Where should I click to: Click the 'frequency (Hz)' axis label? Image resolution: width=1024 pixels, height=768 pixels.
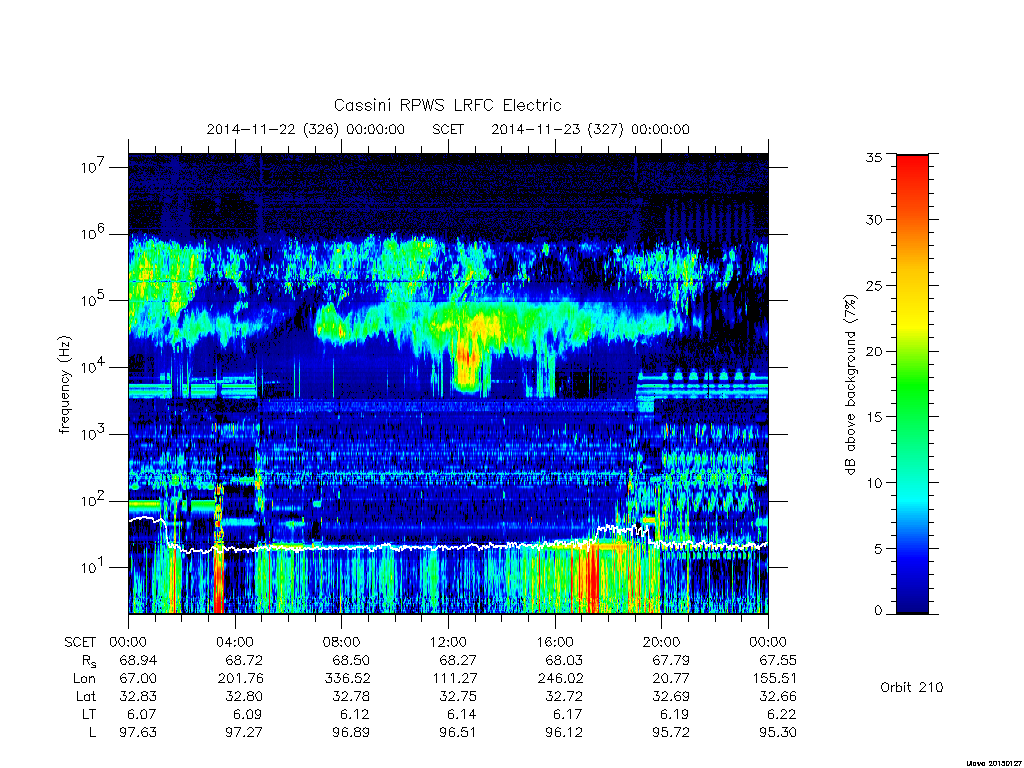pyautogui.click(x=65, y=385)
